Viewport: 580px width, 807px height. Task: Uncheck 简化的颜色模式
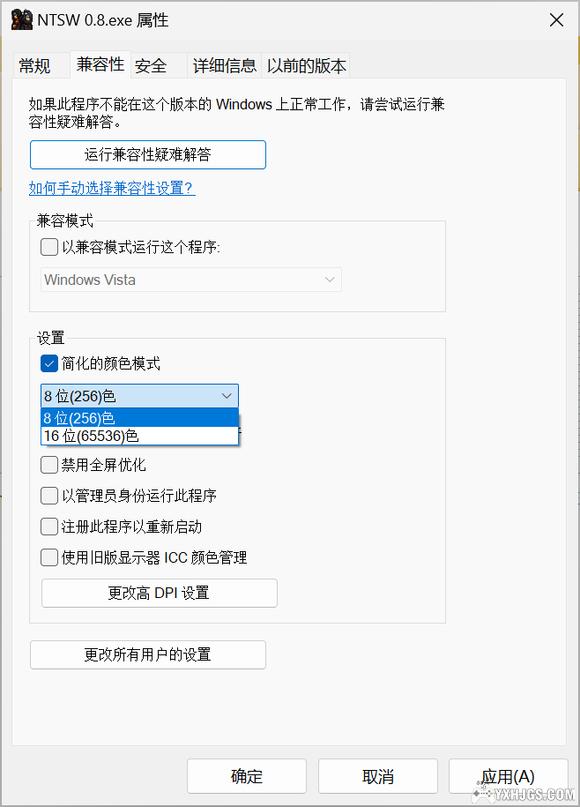pos(49,363)
